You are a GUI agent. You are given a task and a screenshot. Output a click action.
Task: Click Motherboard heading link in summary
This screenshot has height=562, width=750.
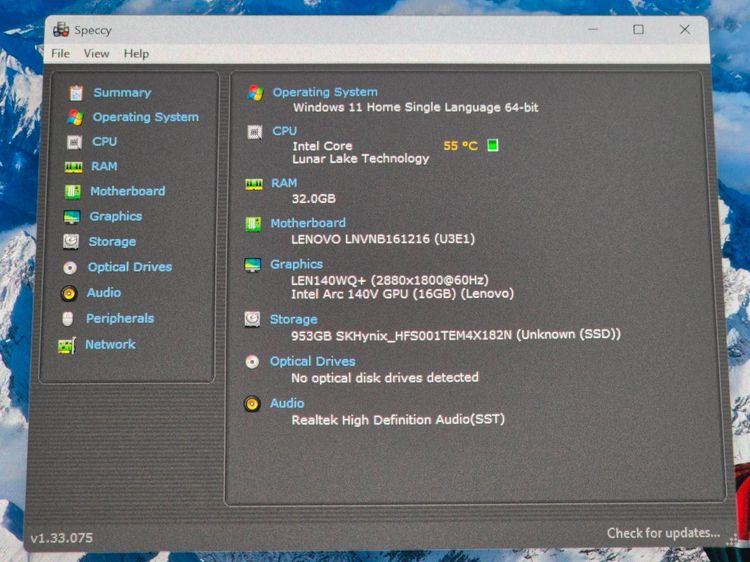tap(308, 223)
